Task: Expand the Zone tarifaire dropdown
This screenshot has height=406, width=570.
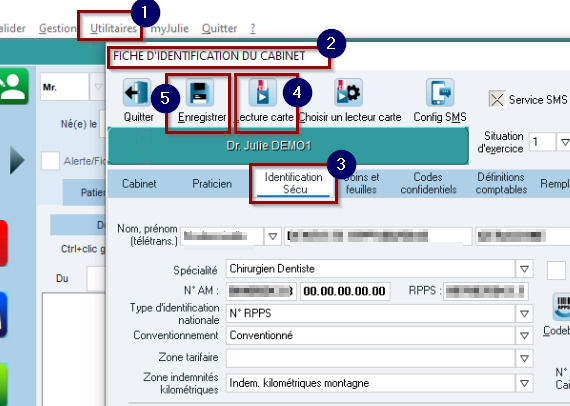Action: tap(524, 358)
